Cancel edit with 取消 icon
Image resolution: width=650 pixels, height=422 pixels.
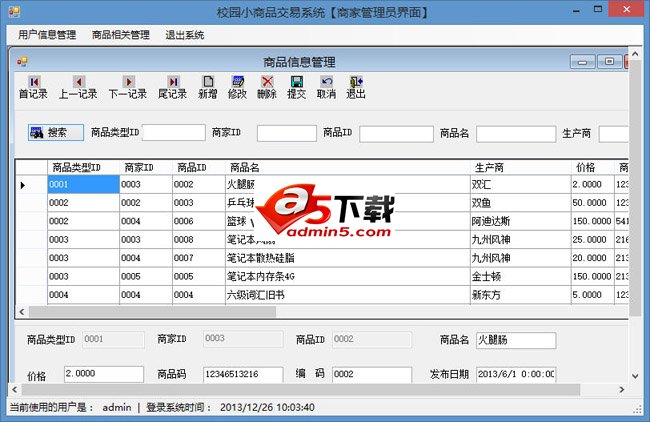326,87
